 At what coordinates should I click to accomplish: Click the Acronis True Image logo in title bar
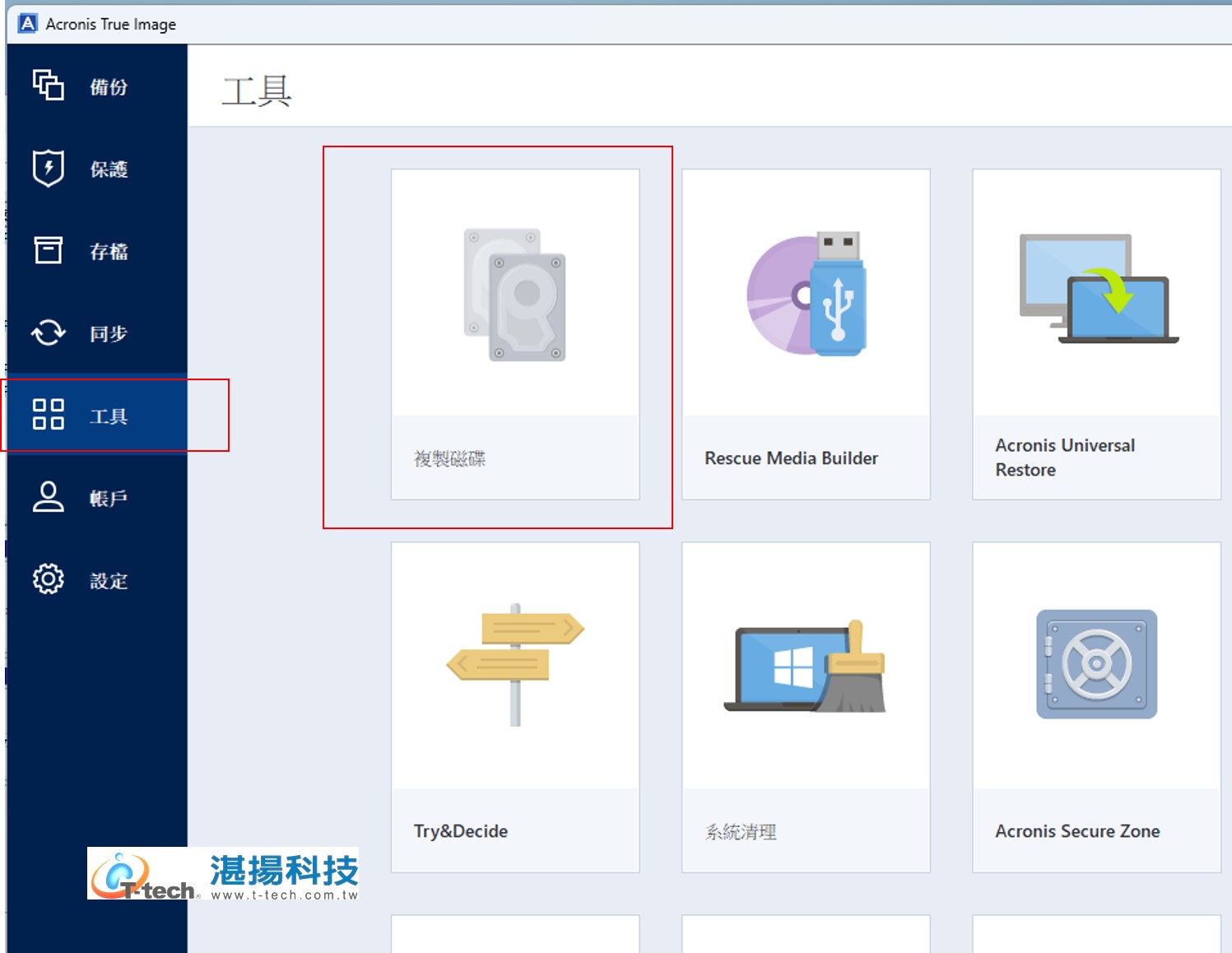point(28,23)
